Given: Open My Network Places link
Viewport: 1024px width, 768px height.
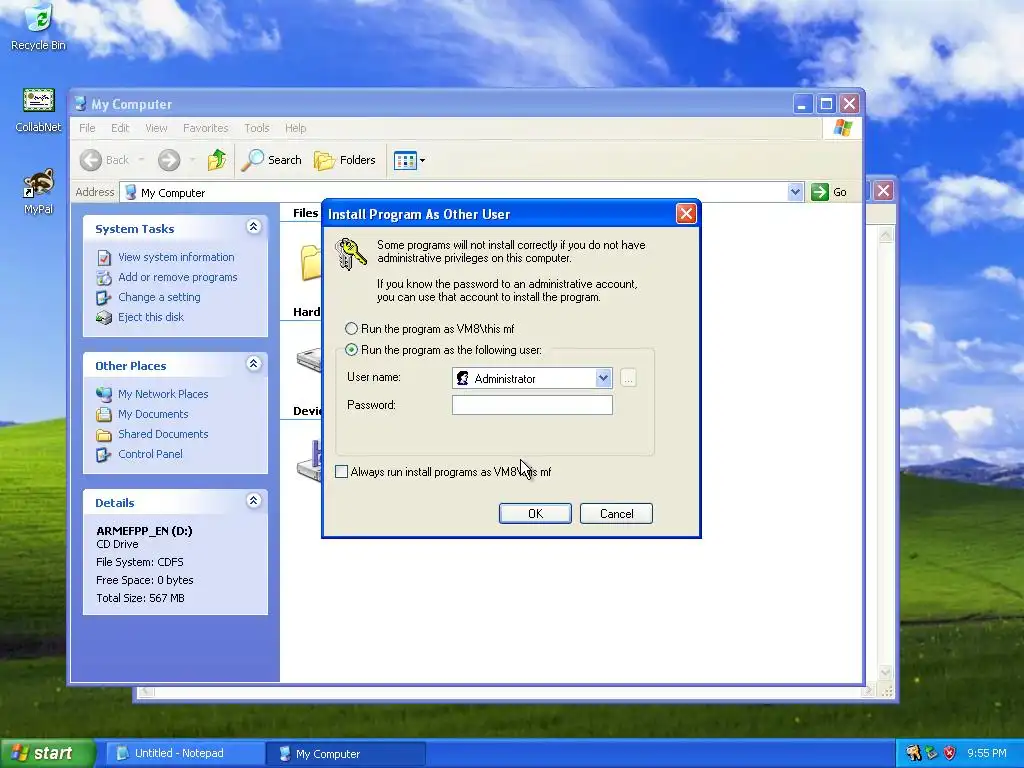Looking at the screenshot, I should [163, 394].
